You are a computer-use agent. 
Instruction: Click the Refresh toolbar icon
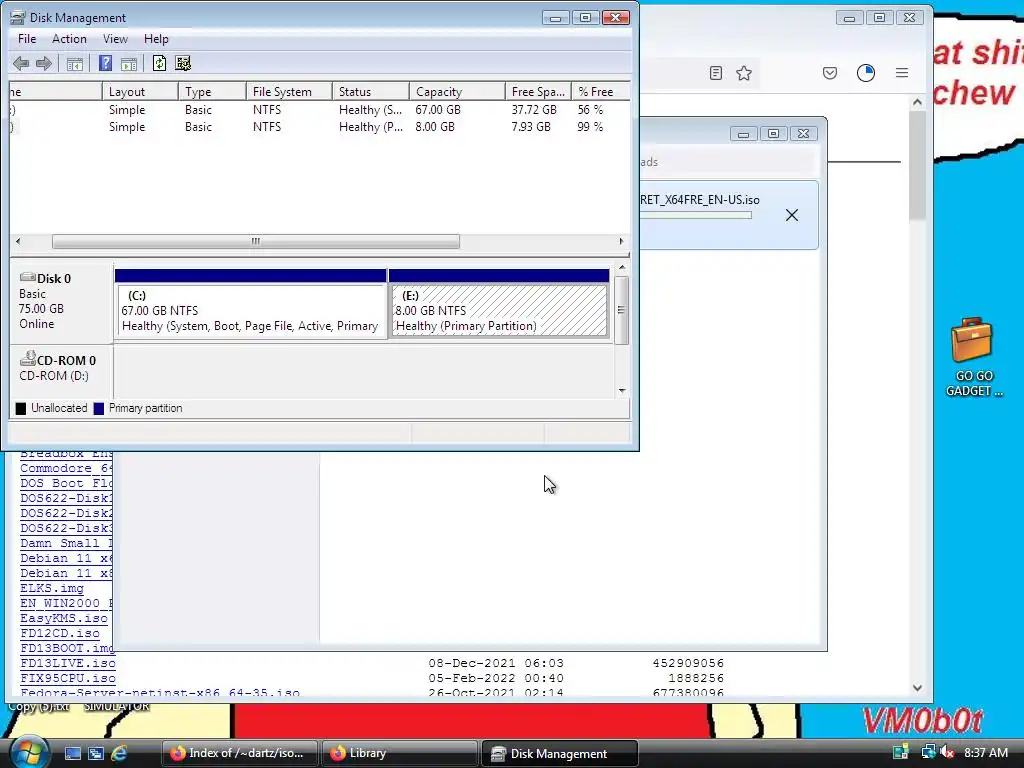159,63
